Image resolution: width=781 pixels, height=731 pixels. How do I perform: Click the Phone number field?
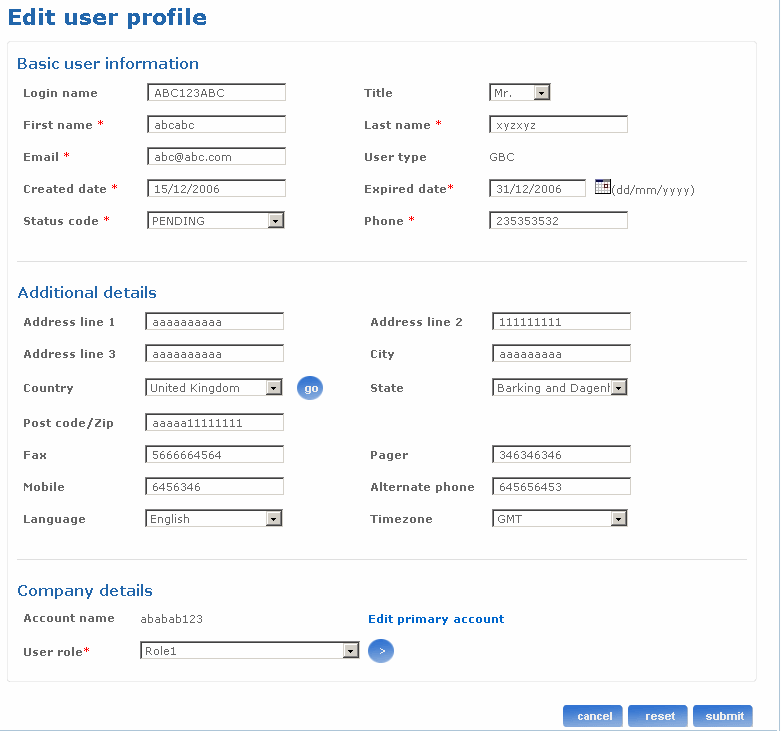(x=558, y=221)
